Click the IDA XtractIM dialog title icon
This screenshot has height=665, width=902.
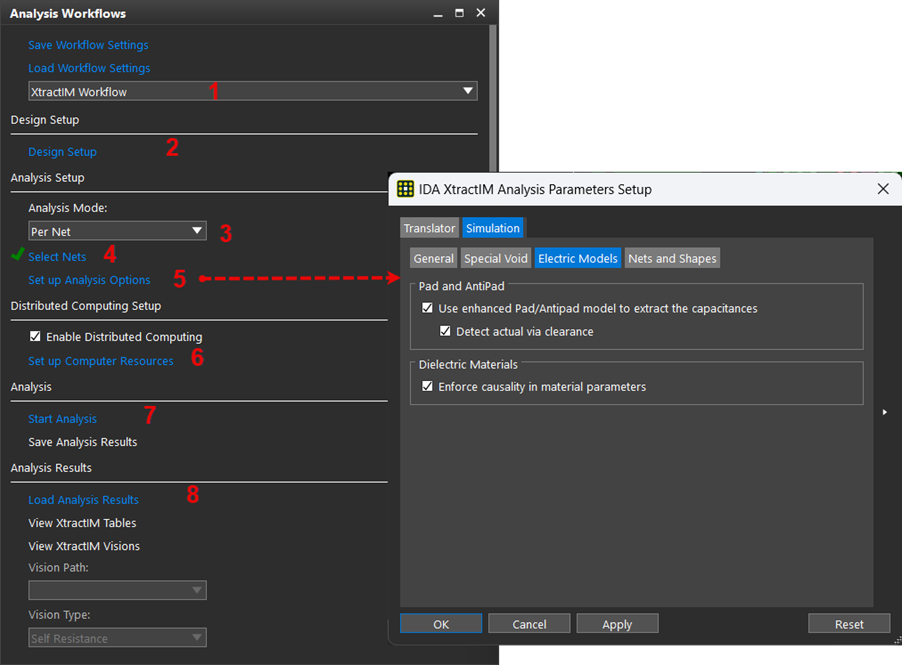(x=405, y=189)
